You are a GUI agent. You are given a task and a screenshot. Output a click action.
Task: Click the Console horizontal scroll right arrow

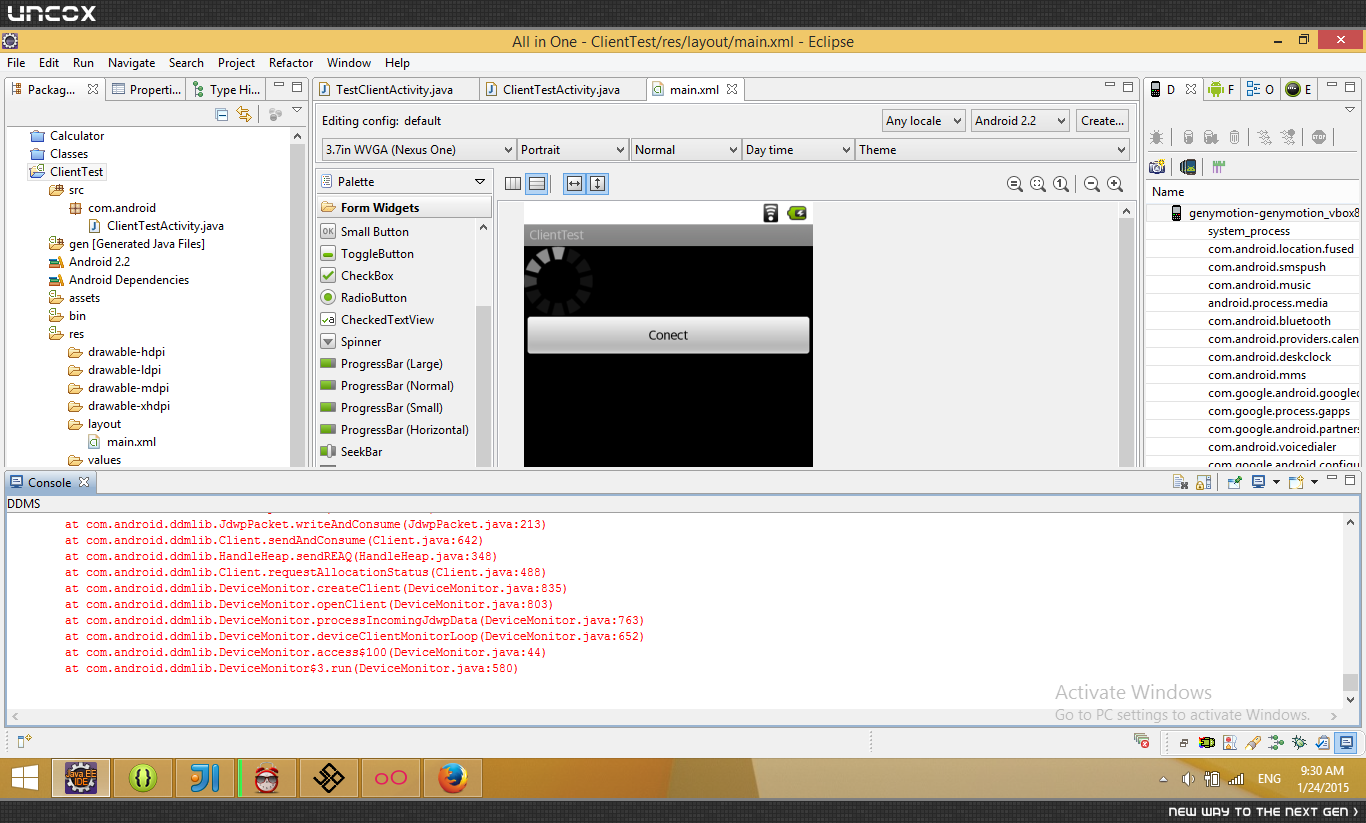point(1333,716)
